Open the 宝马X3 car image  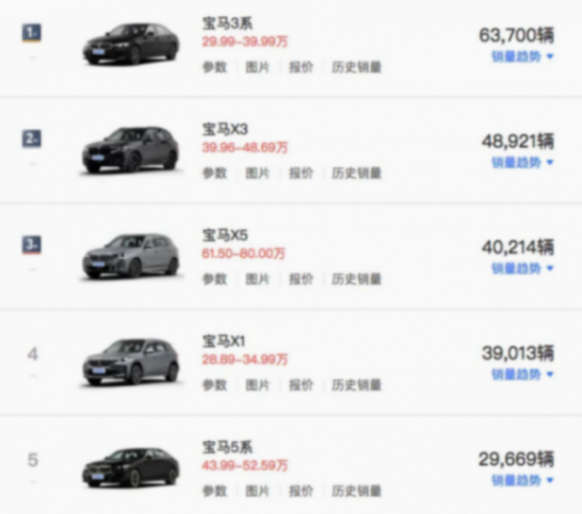pyautogui.click(x=131, y=150)
